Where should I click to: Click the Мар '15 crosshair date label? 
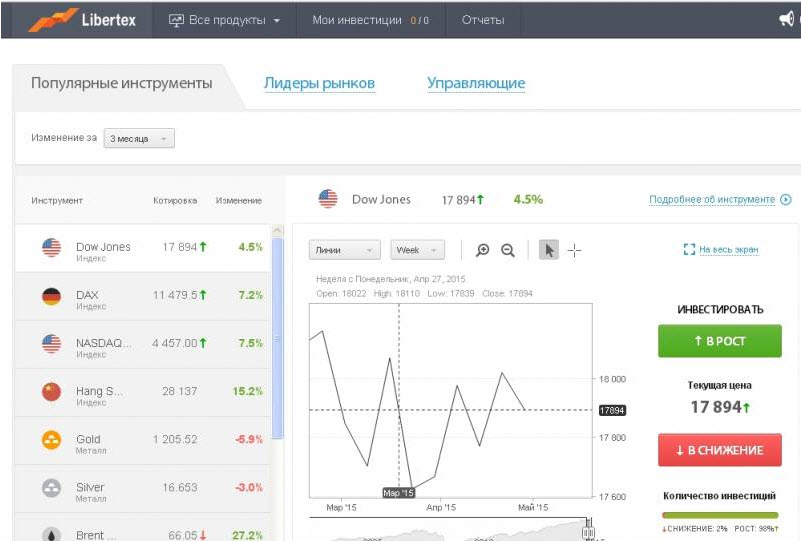[398, 493]
